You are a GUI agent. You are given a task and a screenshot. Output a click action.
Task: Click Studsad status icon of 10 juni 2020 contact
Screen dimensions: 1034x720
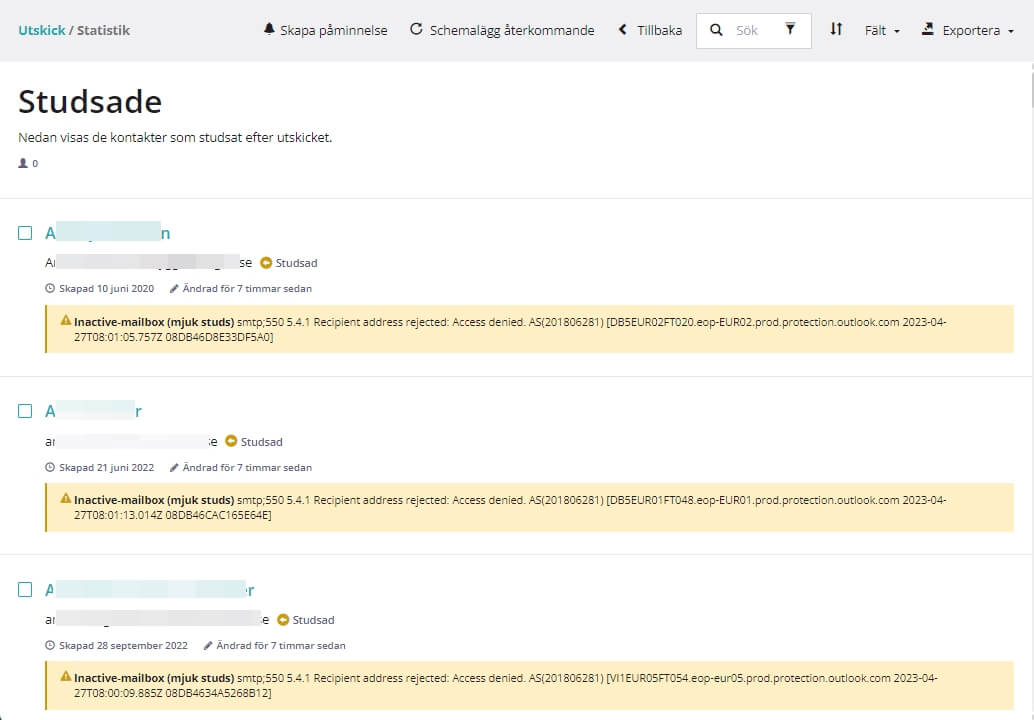coord(266,262)
